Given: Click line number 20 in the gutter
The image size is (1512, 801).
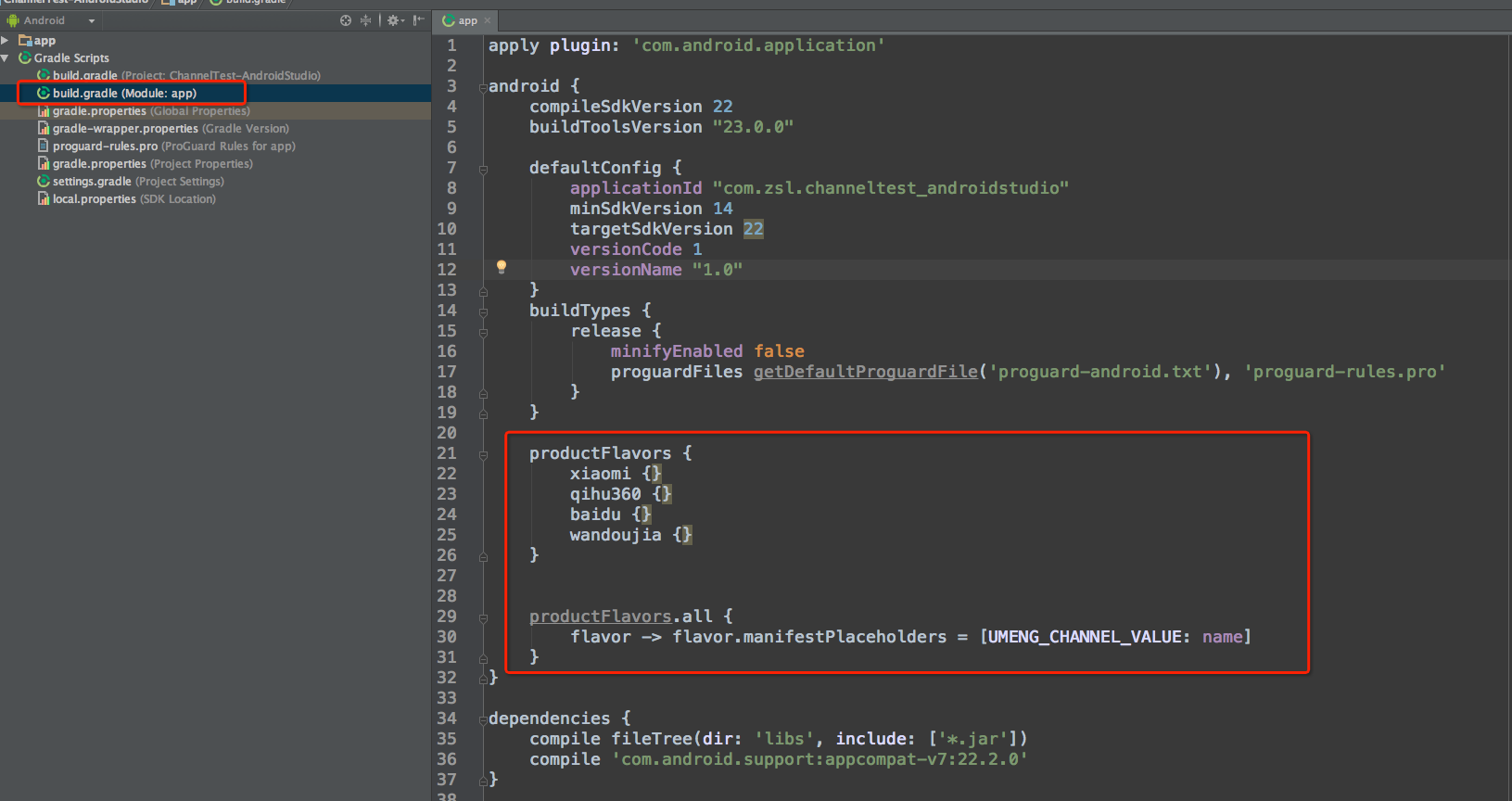Looking at the screenshot, I should coord(447,433).
